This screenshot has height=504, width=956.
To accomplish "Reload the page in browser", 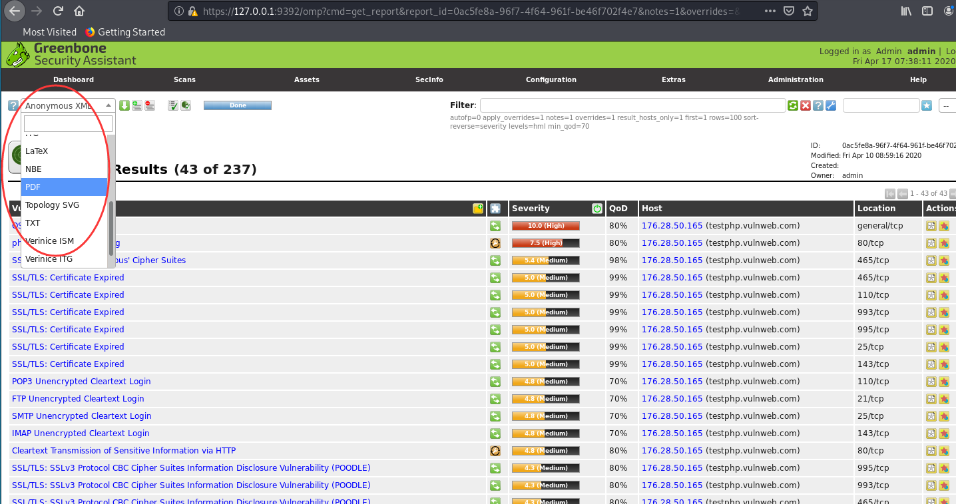I will 58,11.
